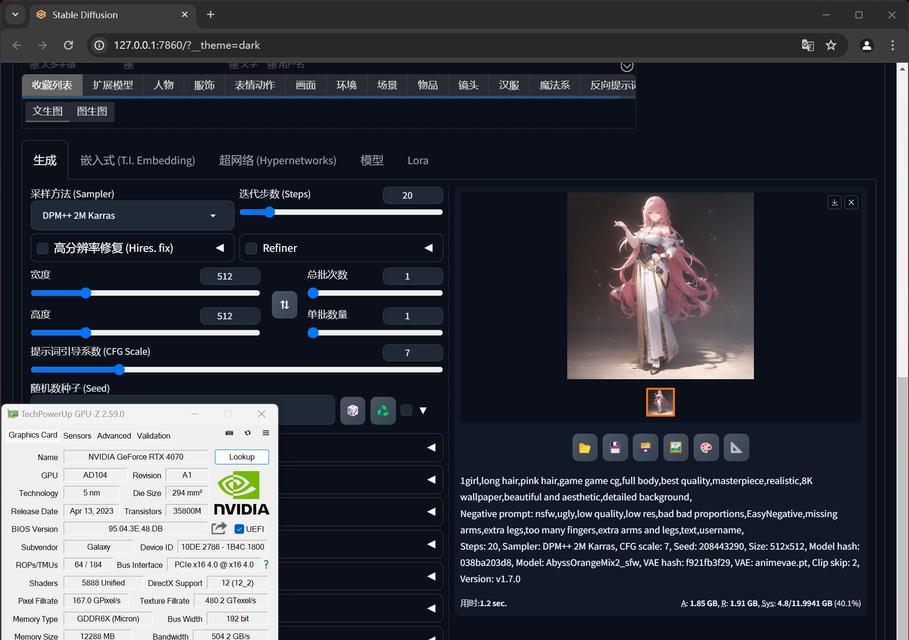Click the Lookup button in GPU-Z

click(242, 457)
